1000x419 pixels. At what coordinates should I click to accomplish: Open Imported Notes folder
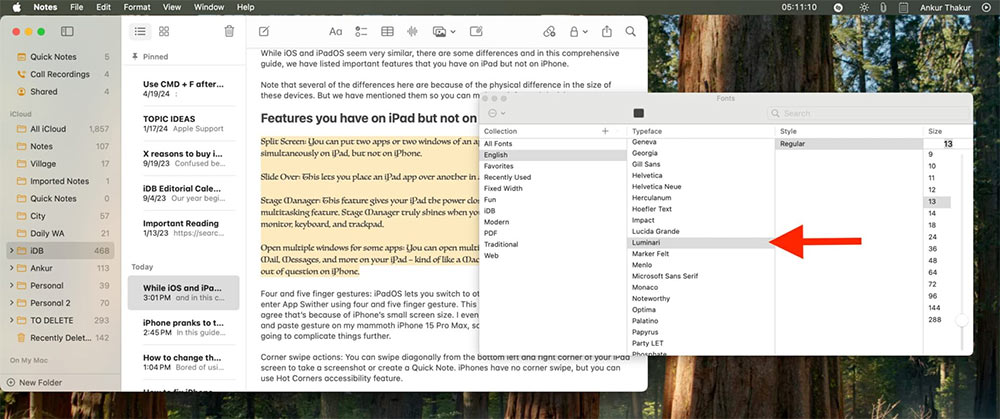click(x=62, y=181)
